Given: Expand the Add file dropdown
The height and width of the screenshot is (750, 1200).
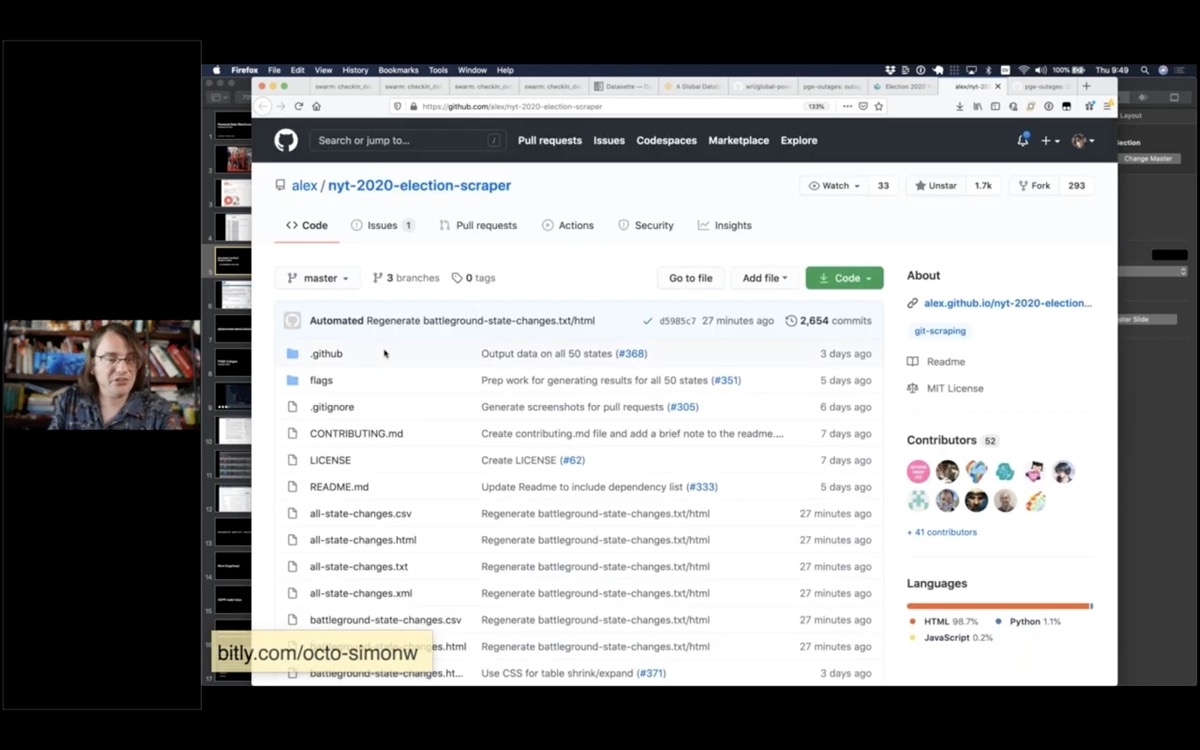Looking at the screenshot, I should point(765,278).
